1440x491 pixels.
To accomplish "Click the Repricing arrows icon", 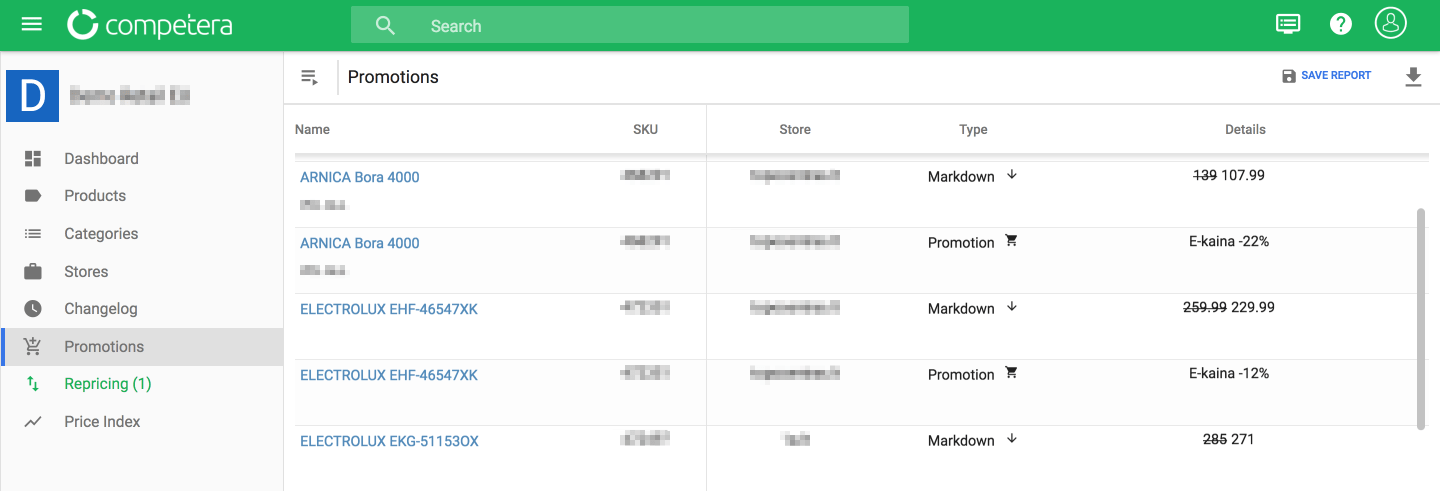I will tap(33, 384).
